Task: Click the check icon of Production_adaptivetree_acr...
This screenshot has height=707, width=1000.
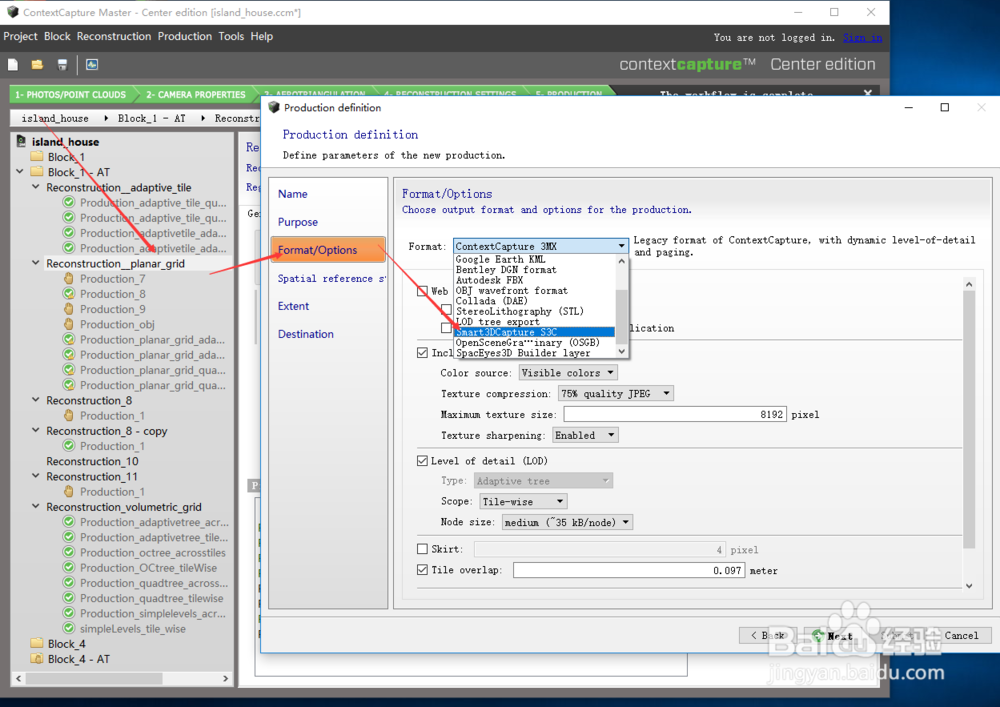Action: [69, 521]
